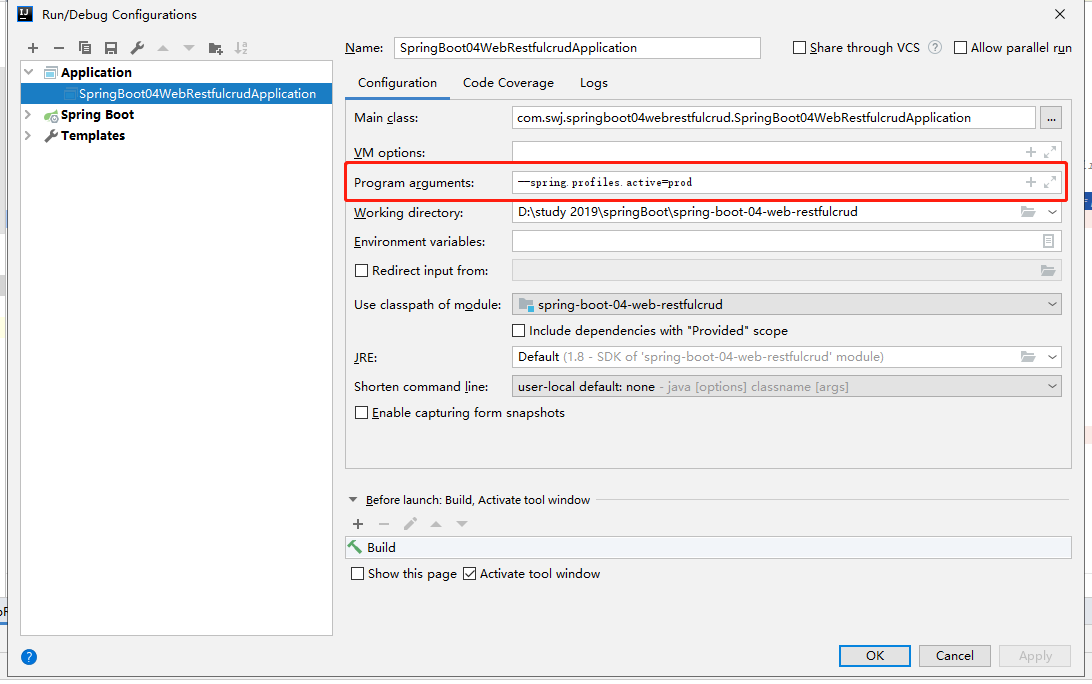Select Build task in Before launch list
The image size is (1092, 684).
point(708,547)
